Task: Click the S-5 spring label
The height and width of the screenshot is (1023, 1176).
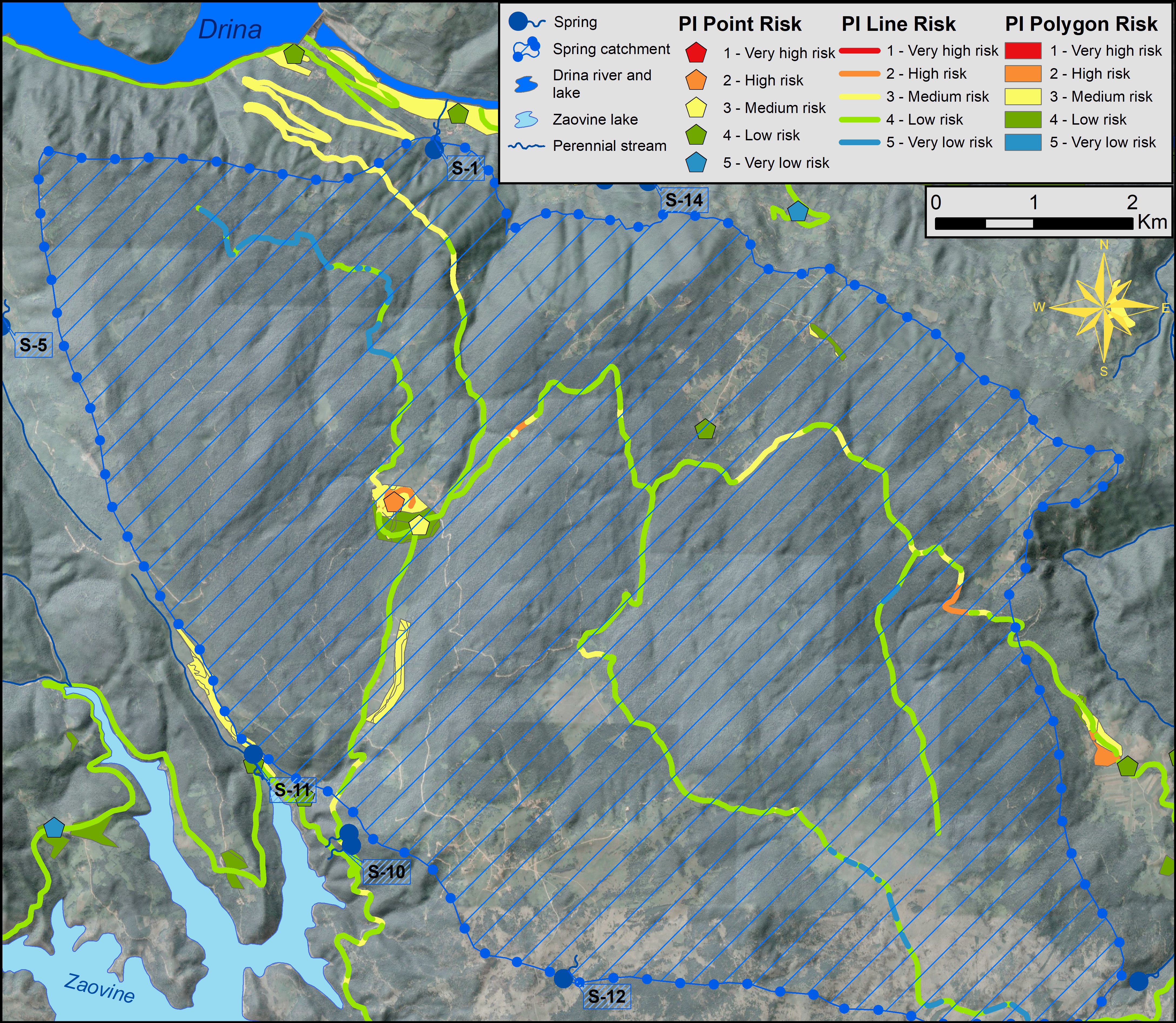Action: pos(34,345)
